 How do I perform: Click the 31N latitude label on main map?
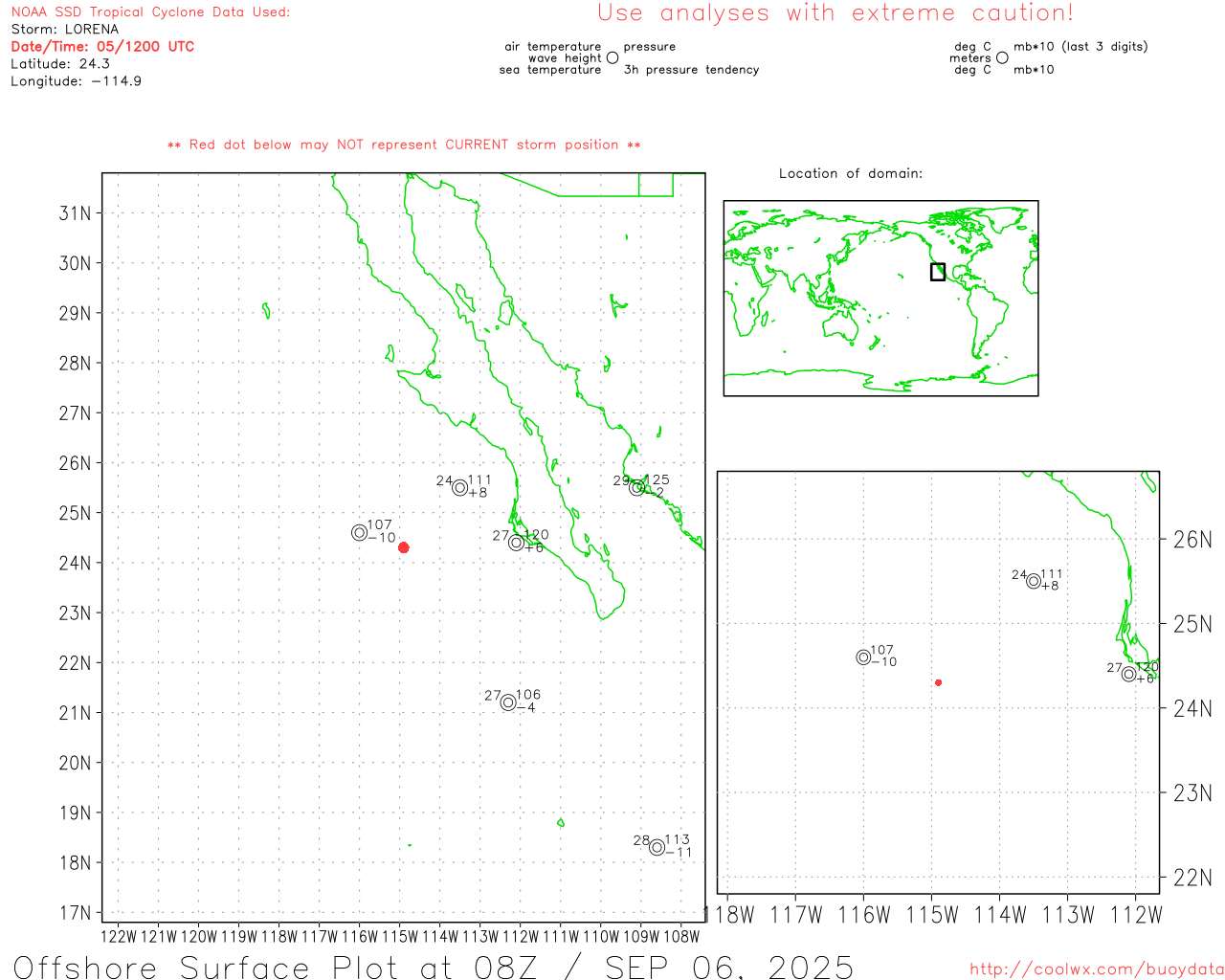coord(76,213)
